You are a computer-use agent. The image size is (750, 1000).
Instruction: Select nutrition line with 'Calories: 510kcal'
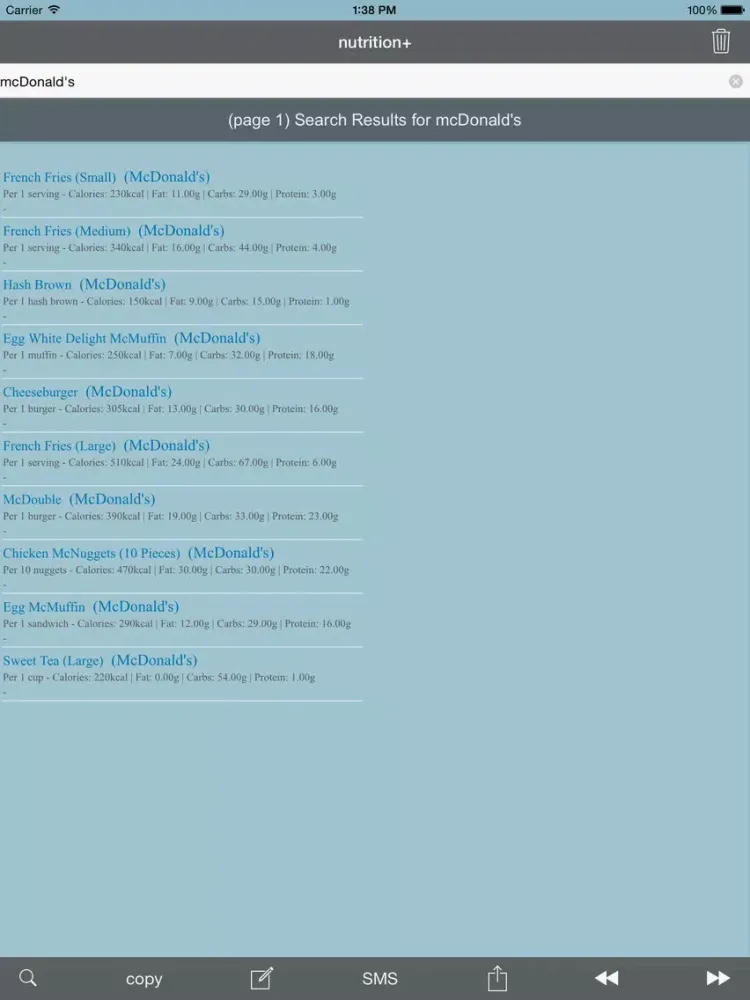coord(170,462)
